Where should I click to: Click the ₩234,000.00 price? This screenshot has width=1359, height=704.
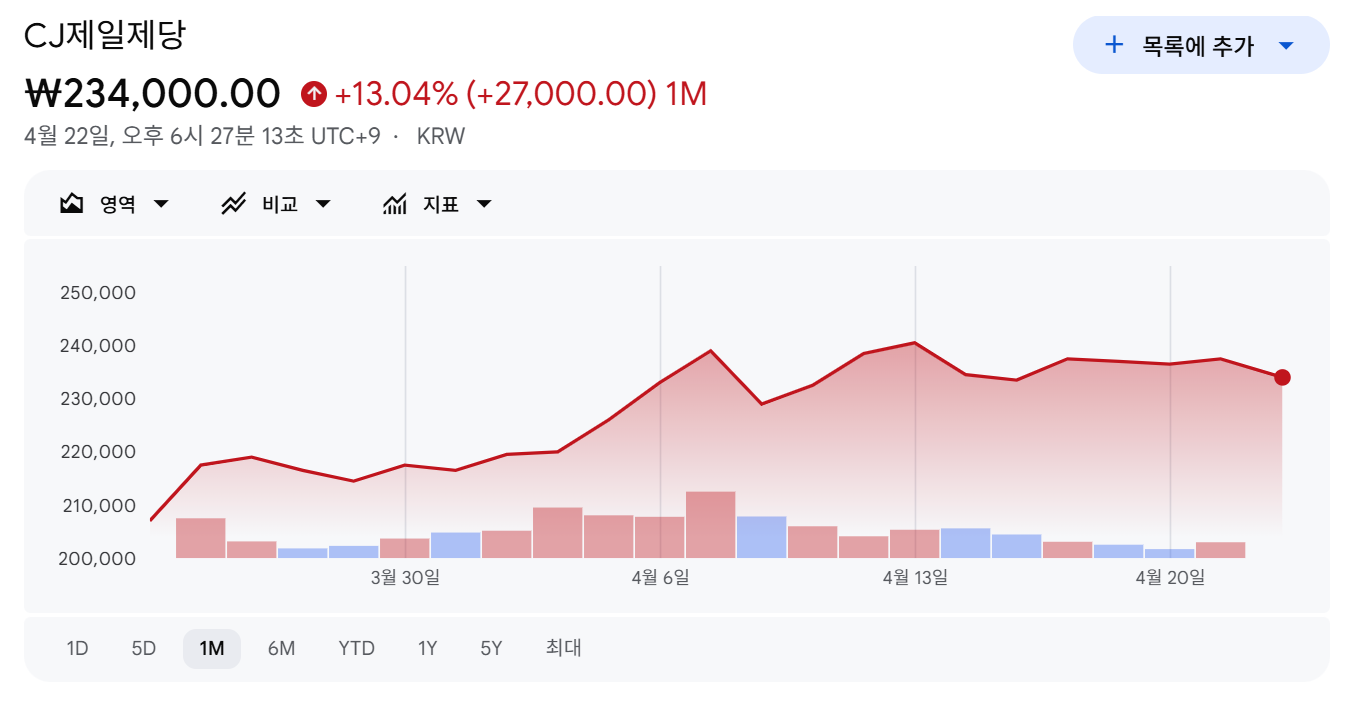pos(153,93)
